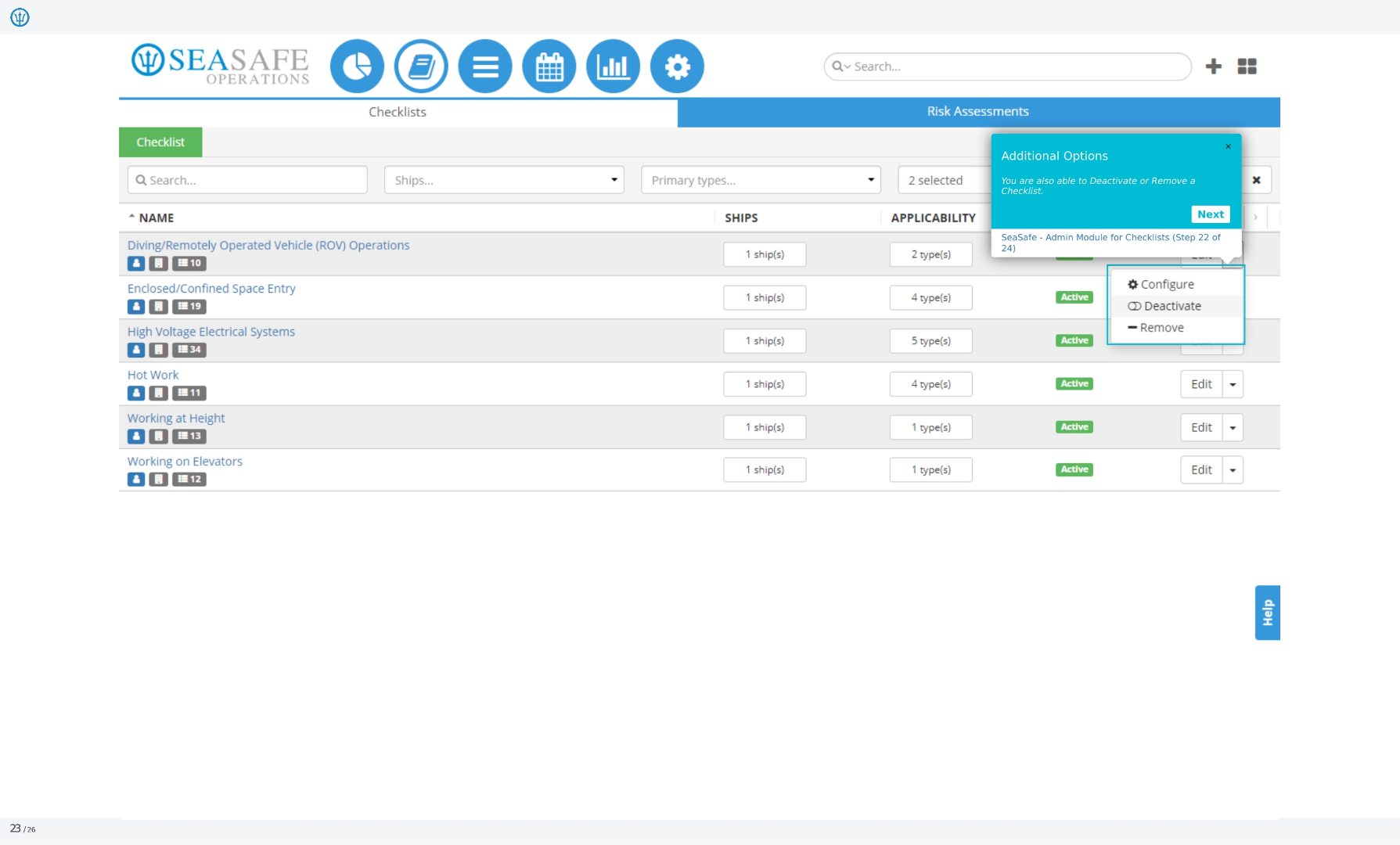This screenshot has height=845, width=1400.
Task: Open the list menu icon in the top nav
Action: click(x=485, y=67)
